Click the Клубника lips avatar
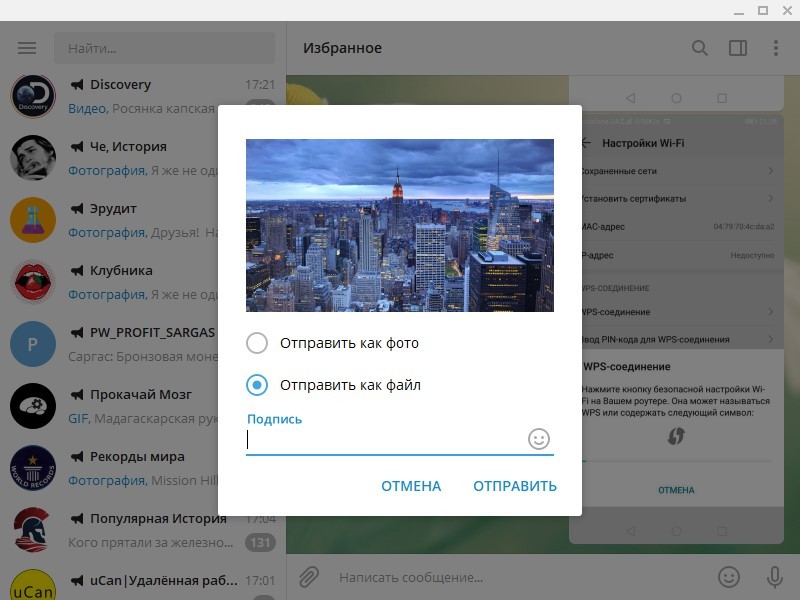 (x=33, y=282)
